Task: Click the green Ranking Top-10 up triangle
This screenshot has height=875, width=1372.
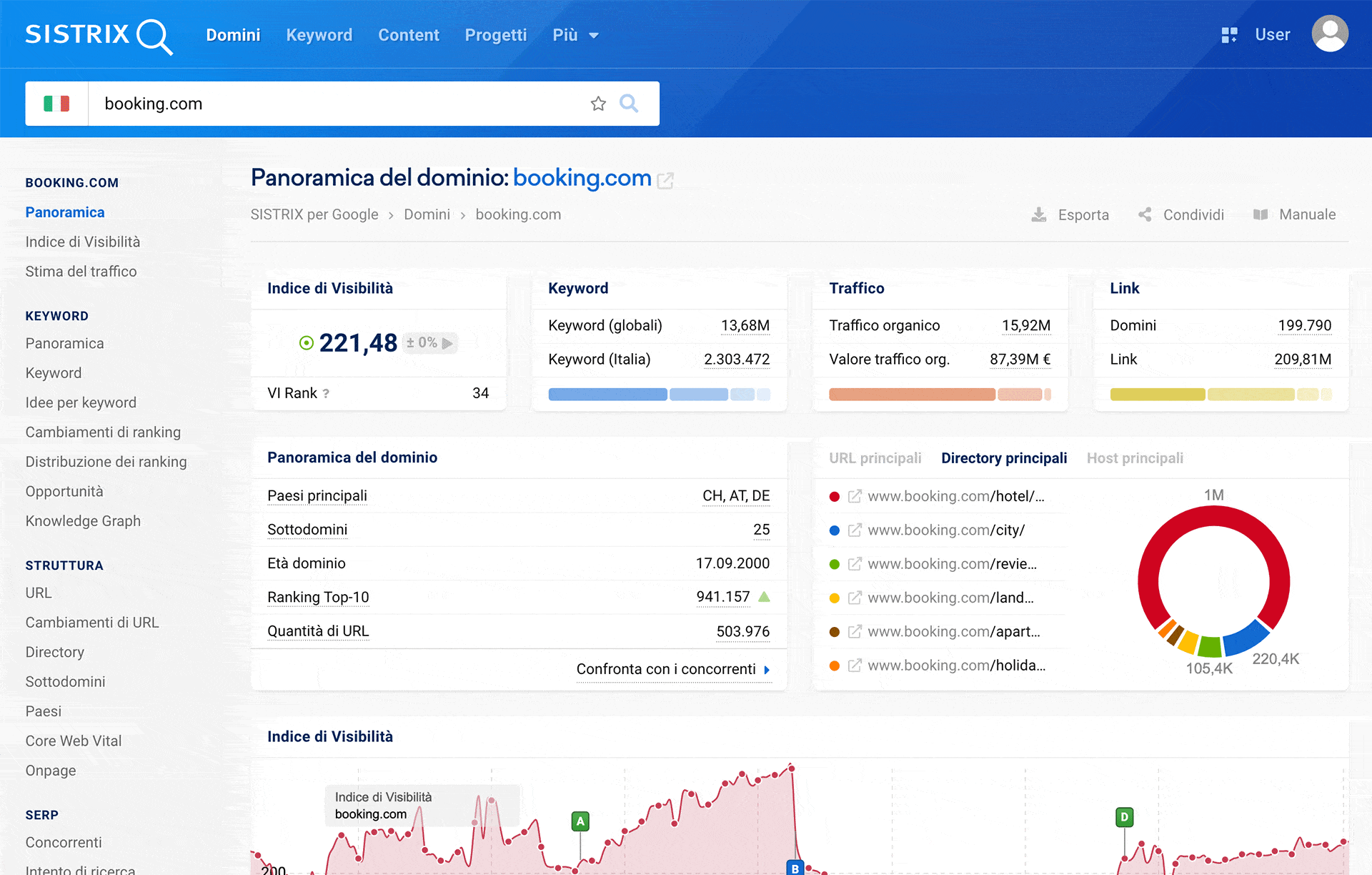Action: click(x=764, y=597)
